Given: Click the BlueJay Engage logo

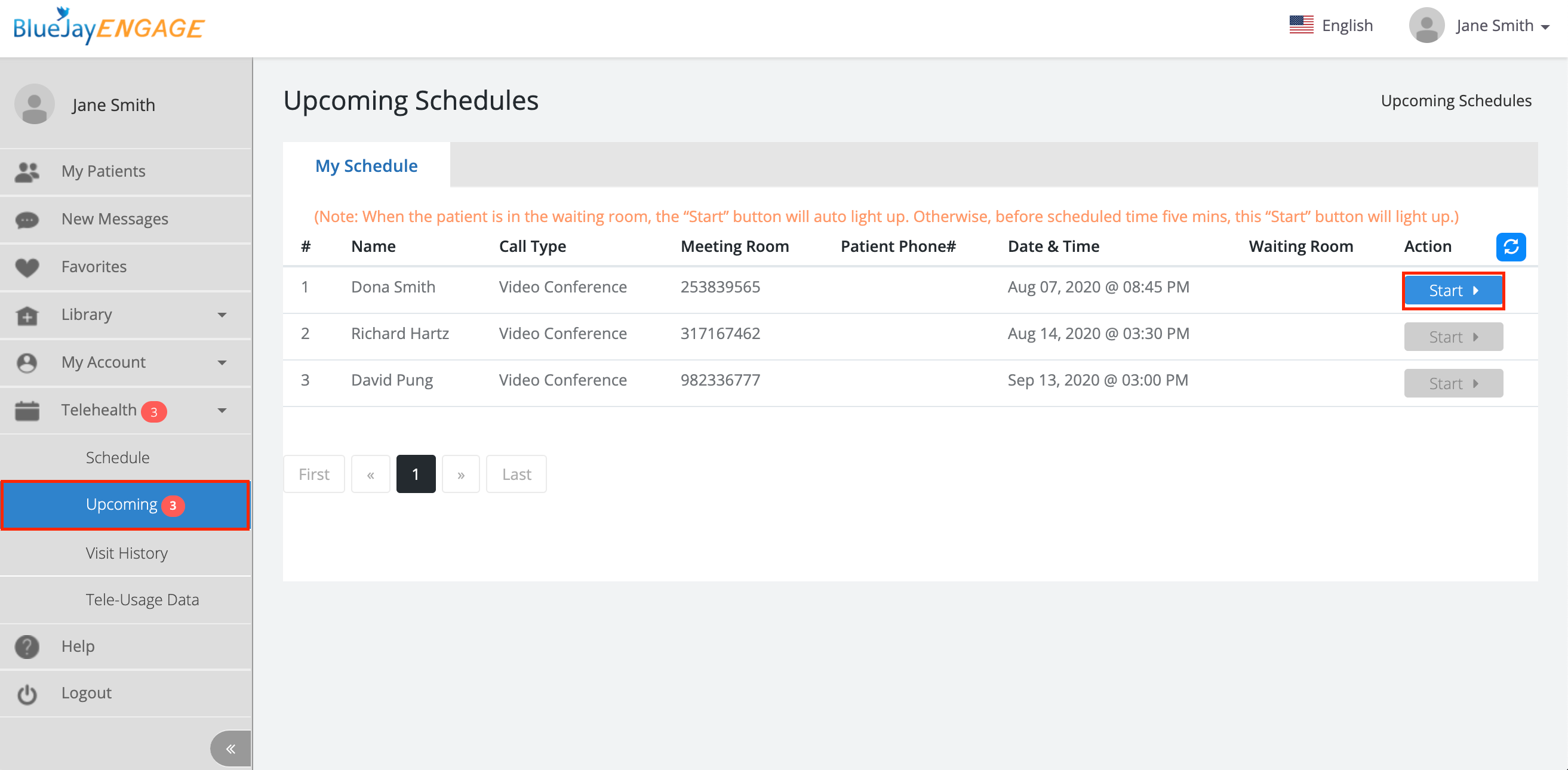Looking at the screenshot, I should click(x=108, y=27).
